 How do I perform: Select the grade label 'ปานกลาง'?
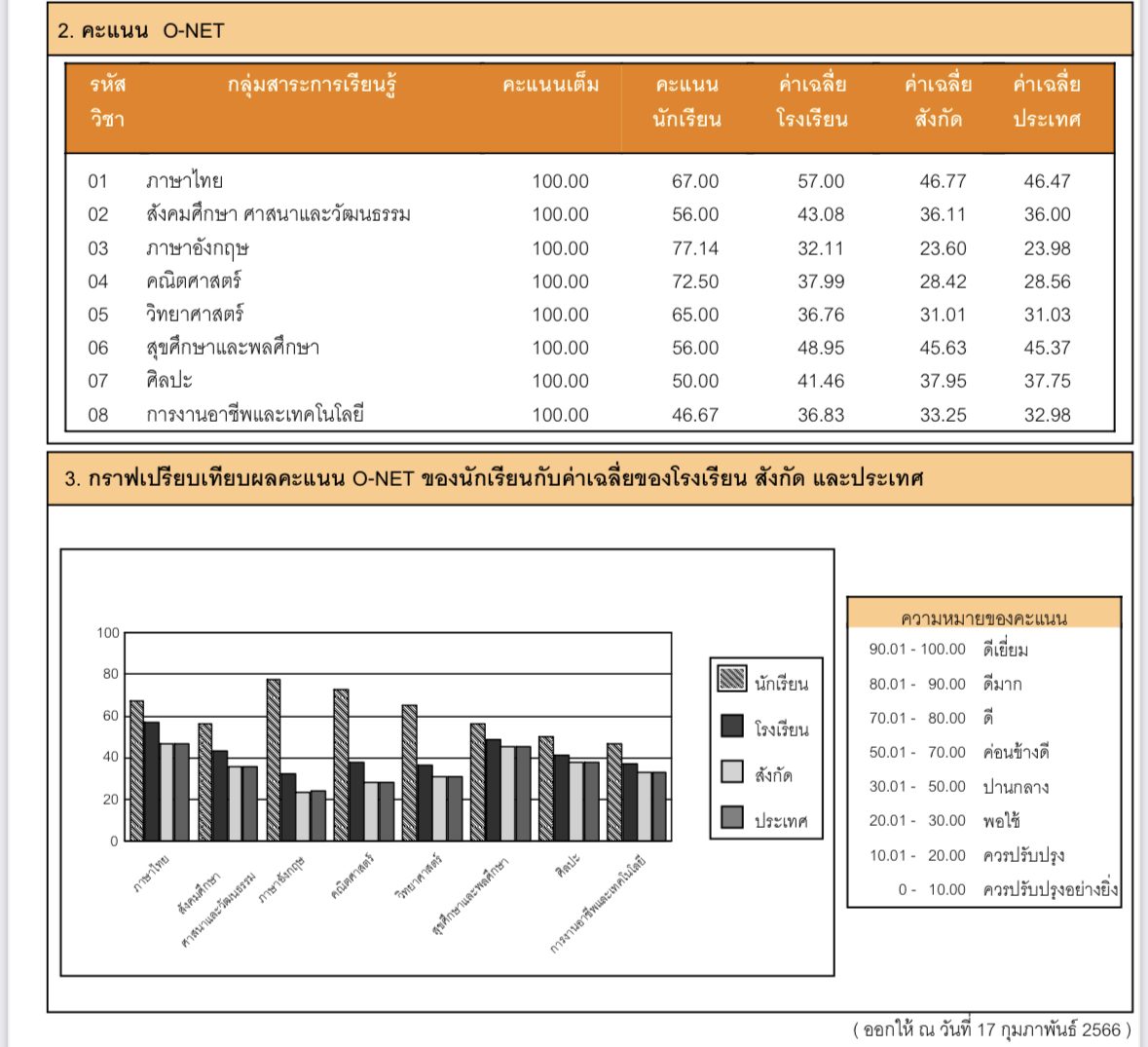[1016, 787]
